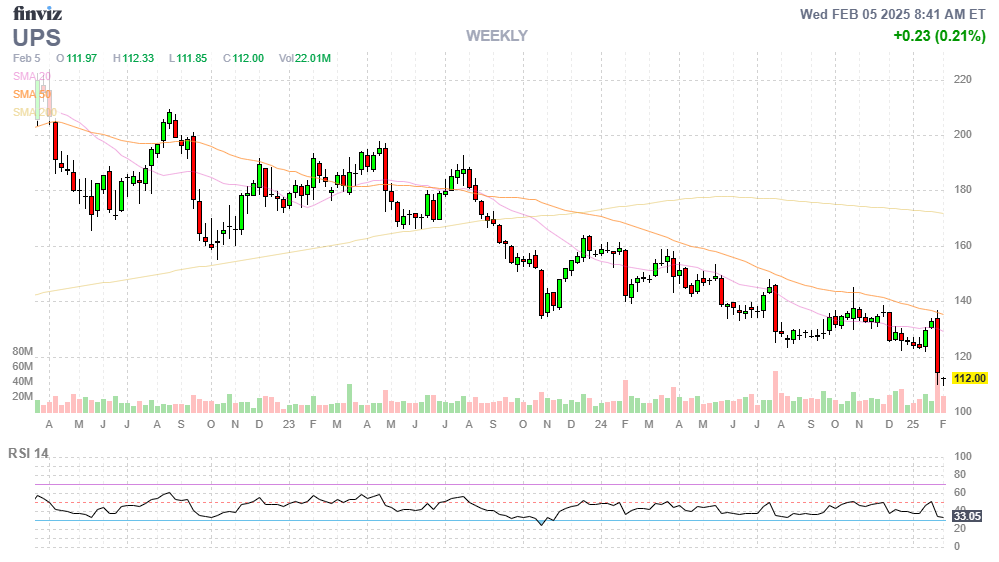Click the '24' year marker on the time axis
The height and width of the screenshot is (562, 999).
pyautogui.click(x=600, y=425)
